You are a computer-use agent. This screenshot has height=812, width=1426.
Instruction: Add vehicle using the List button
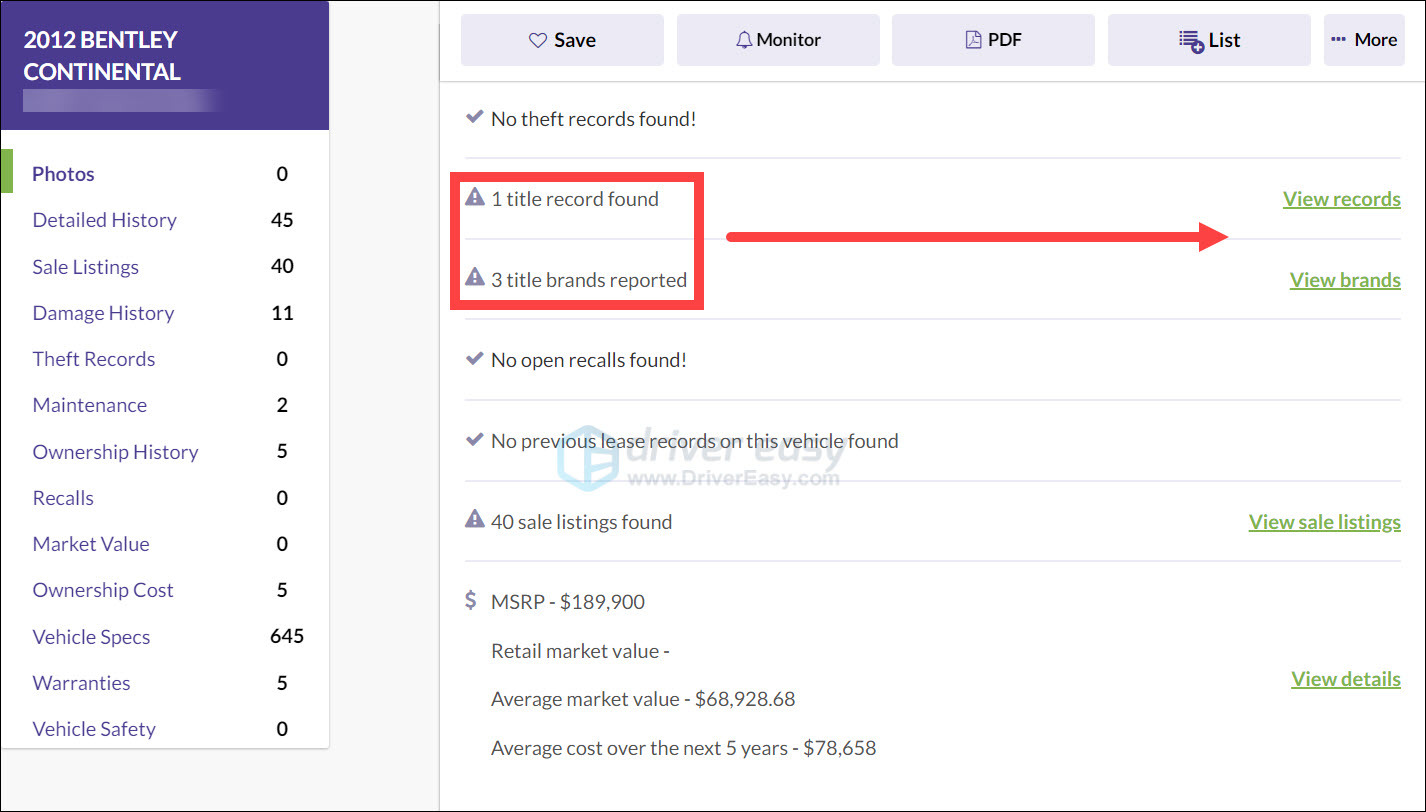1209,40
